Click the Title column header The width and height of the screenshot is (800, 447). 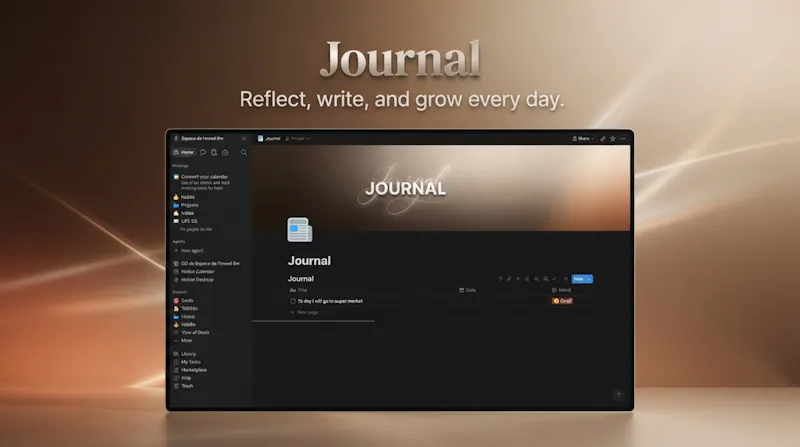(x=298, y=290)
